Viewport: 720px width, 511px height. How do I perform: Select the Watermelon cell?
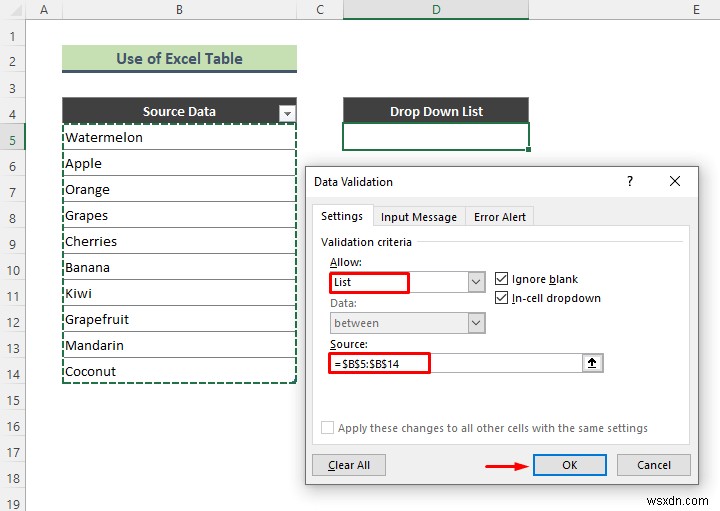(x=179, y=137)
